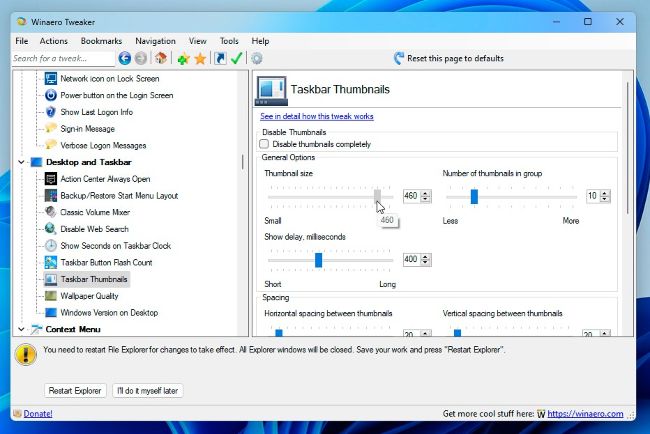Open the Tools menu

229,41
